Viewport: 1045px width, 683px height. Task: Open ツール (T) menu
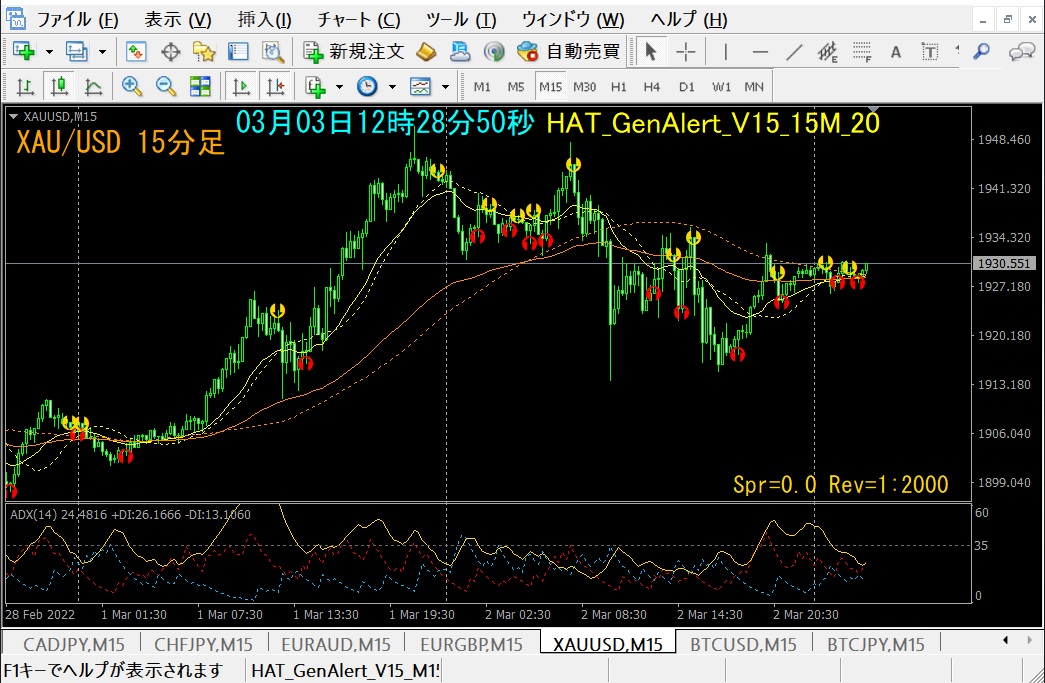pyautogui.click(x=461, y=19)
